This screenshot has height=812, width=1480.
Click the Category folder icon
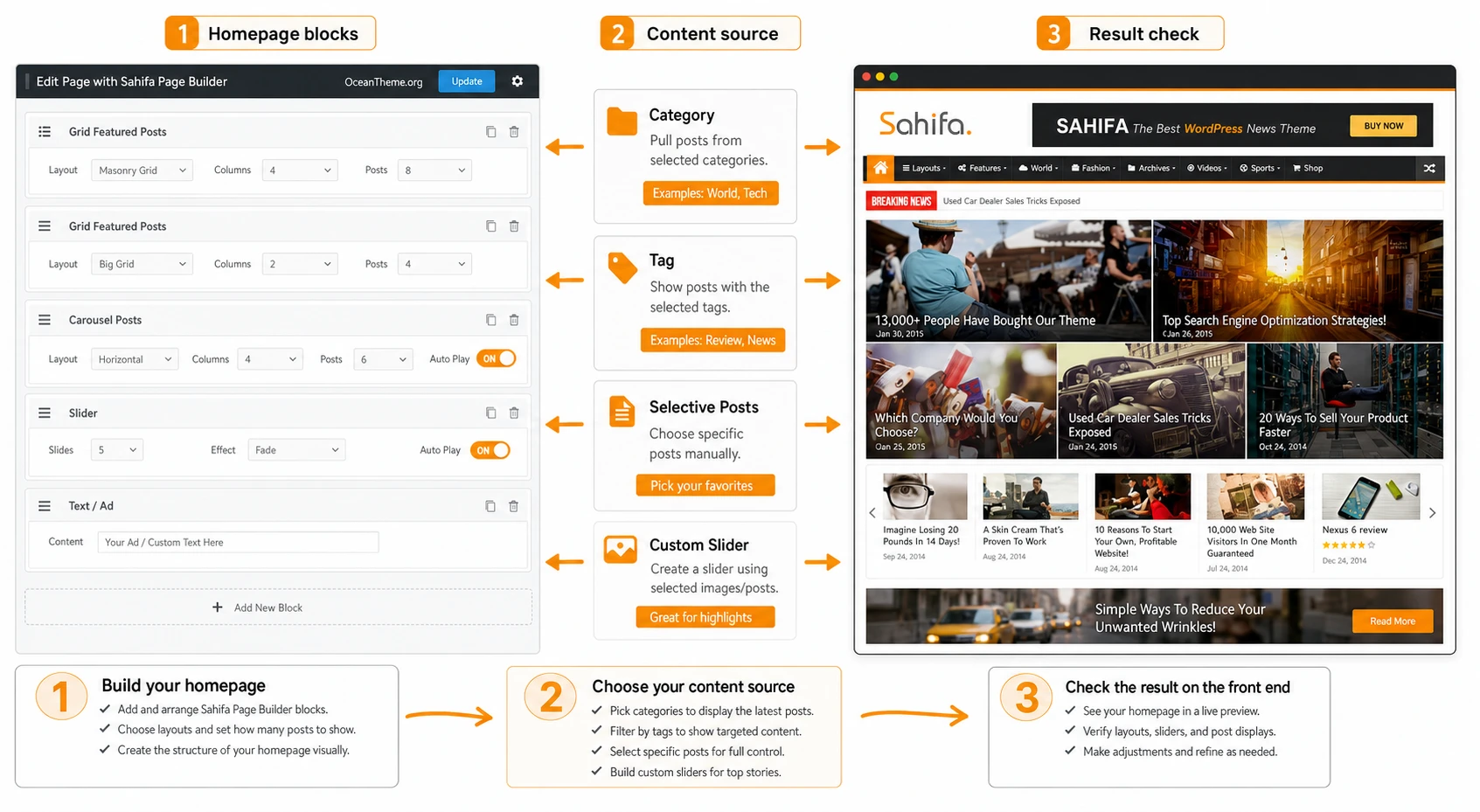622,121
